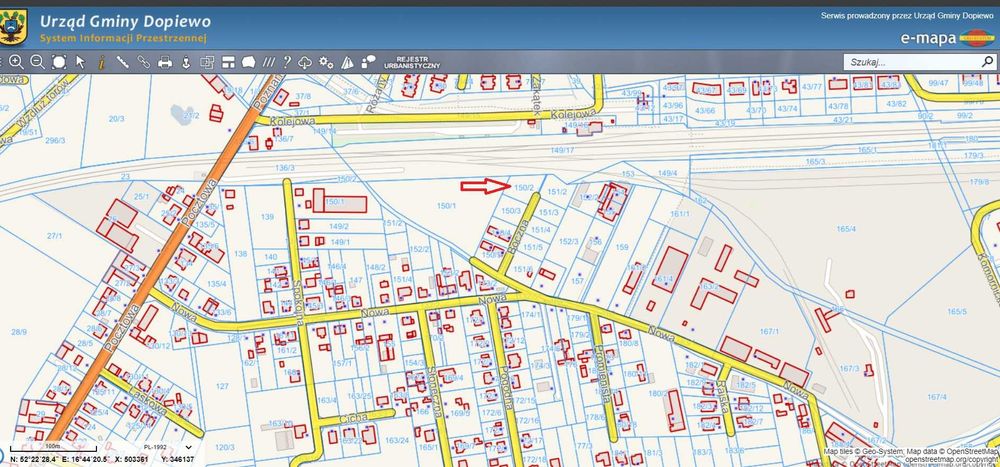This screenshot has width=1000, height=467.
Task: Click the triple slash hatch icon
Action: click(x=269, y=62)
